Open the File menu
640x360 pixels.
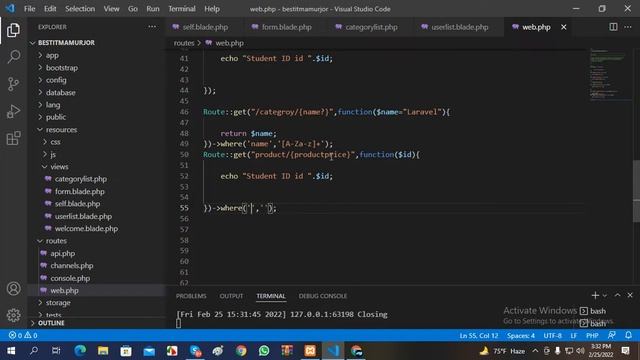pos(29,9)
